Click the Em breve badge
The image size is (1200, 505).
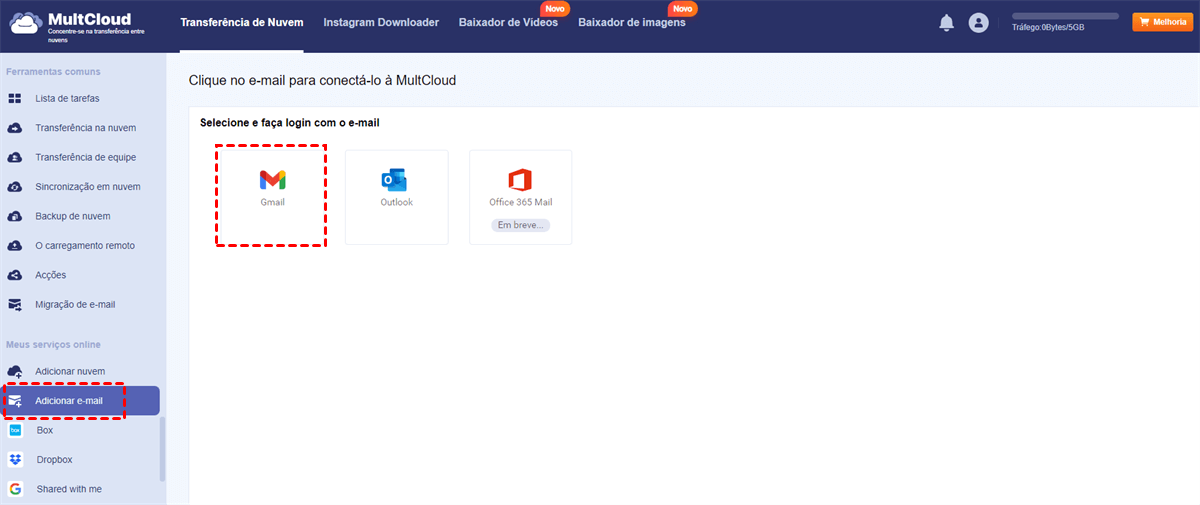[520, 225]
